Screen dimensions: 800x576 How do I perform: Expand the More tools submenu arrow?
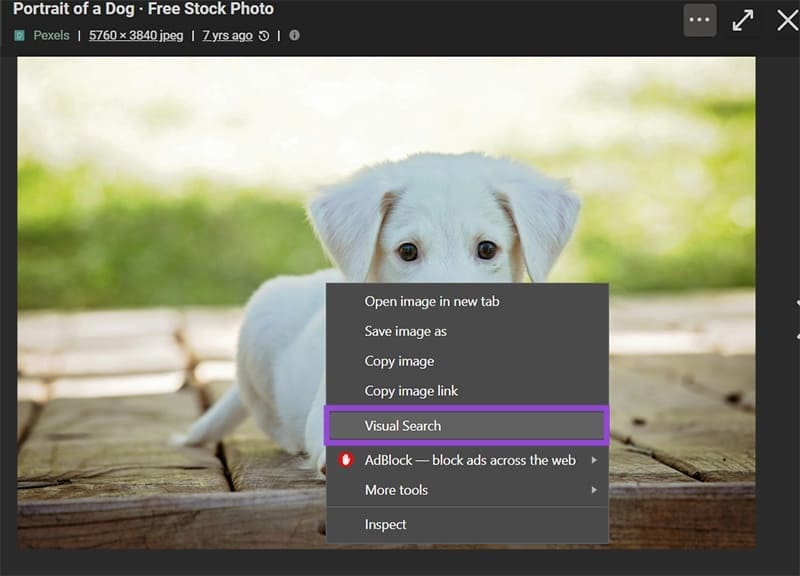(594, 490)
